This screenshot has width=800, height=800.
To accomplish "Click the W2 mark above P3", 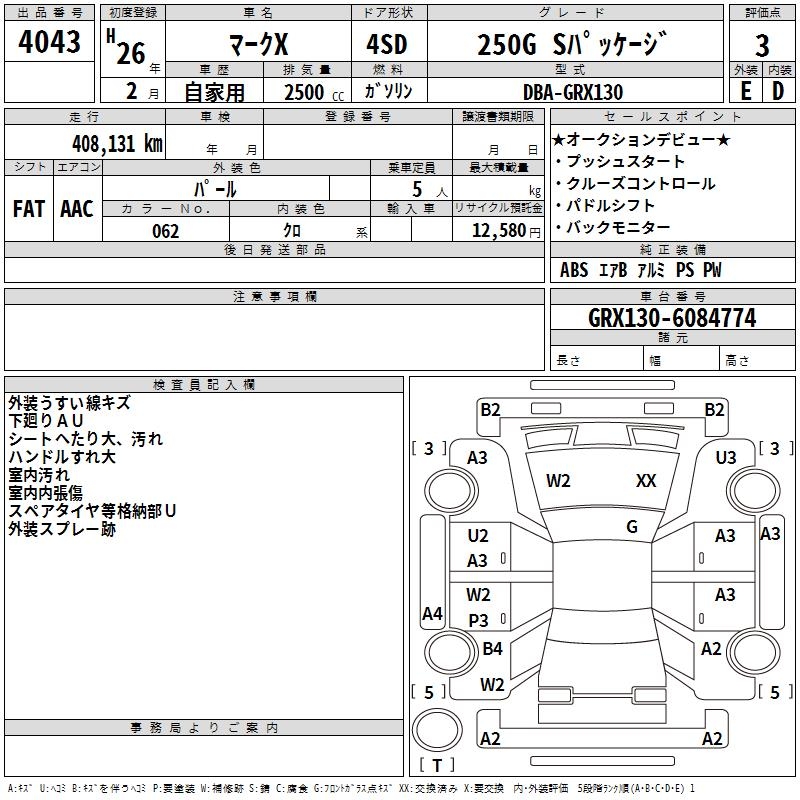I will point(478,595).
